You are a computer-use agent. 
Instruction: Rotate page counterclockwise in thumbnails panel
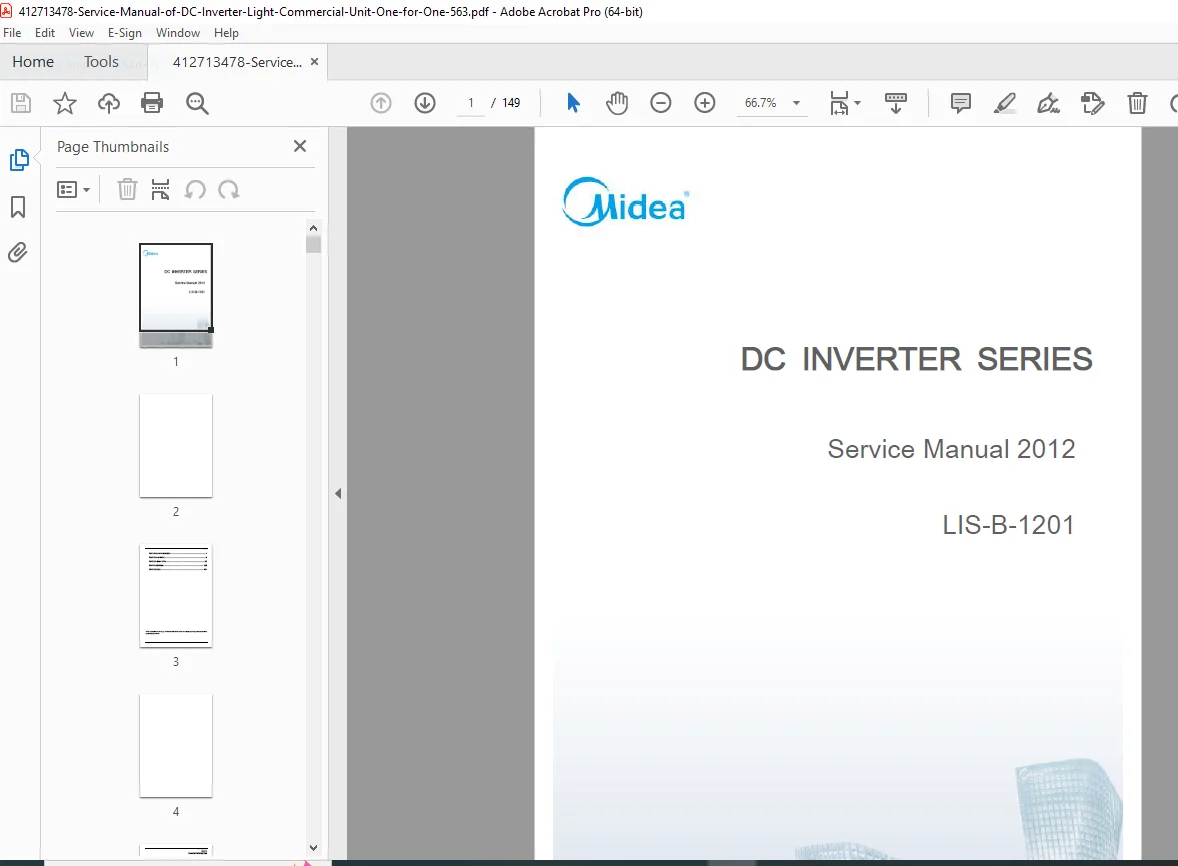(195, 189)
